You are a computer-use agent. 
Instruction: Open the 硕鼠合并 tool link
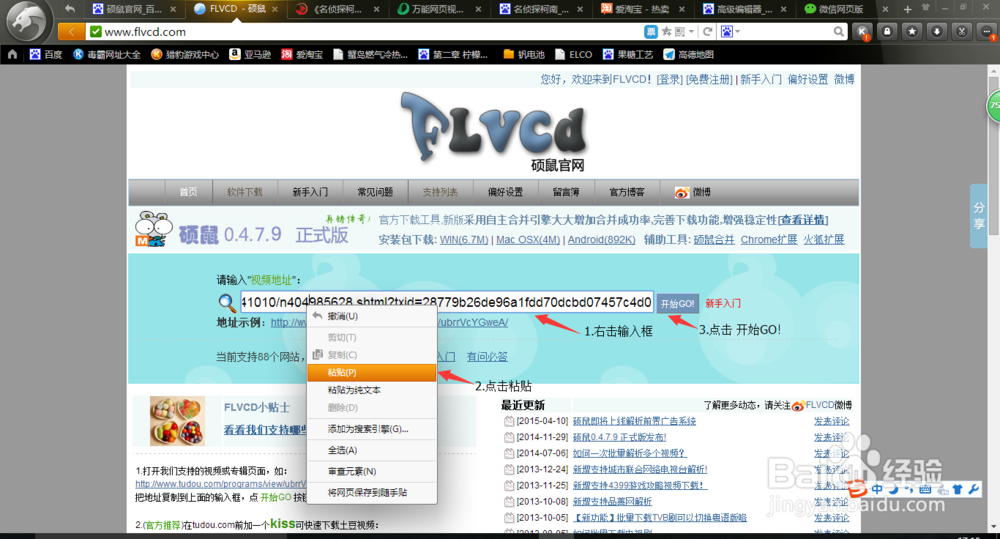pos(714,240)
